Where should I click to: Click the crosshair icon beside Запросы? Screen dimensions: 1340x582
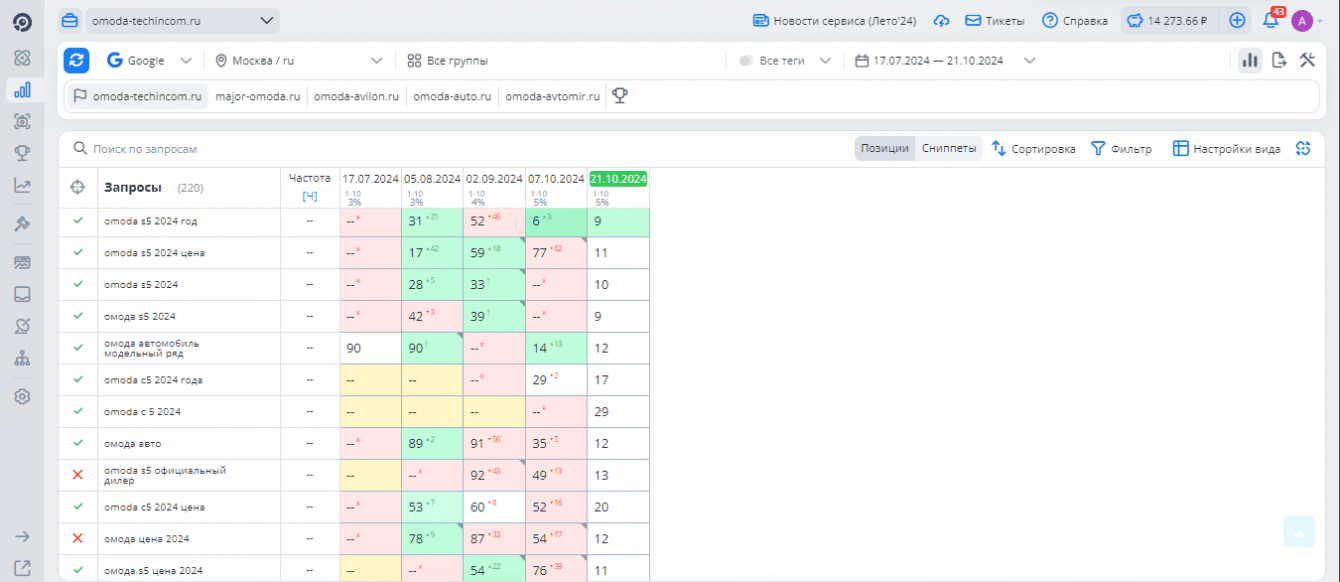(x=77, y=187)
